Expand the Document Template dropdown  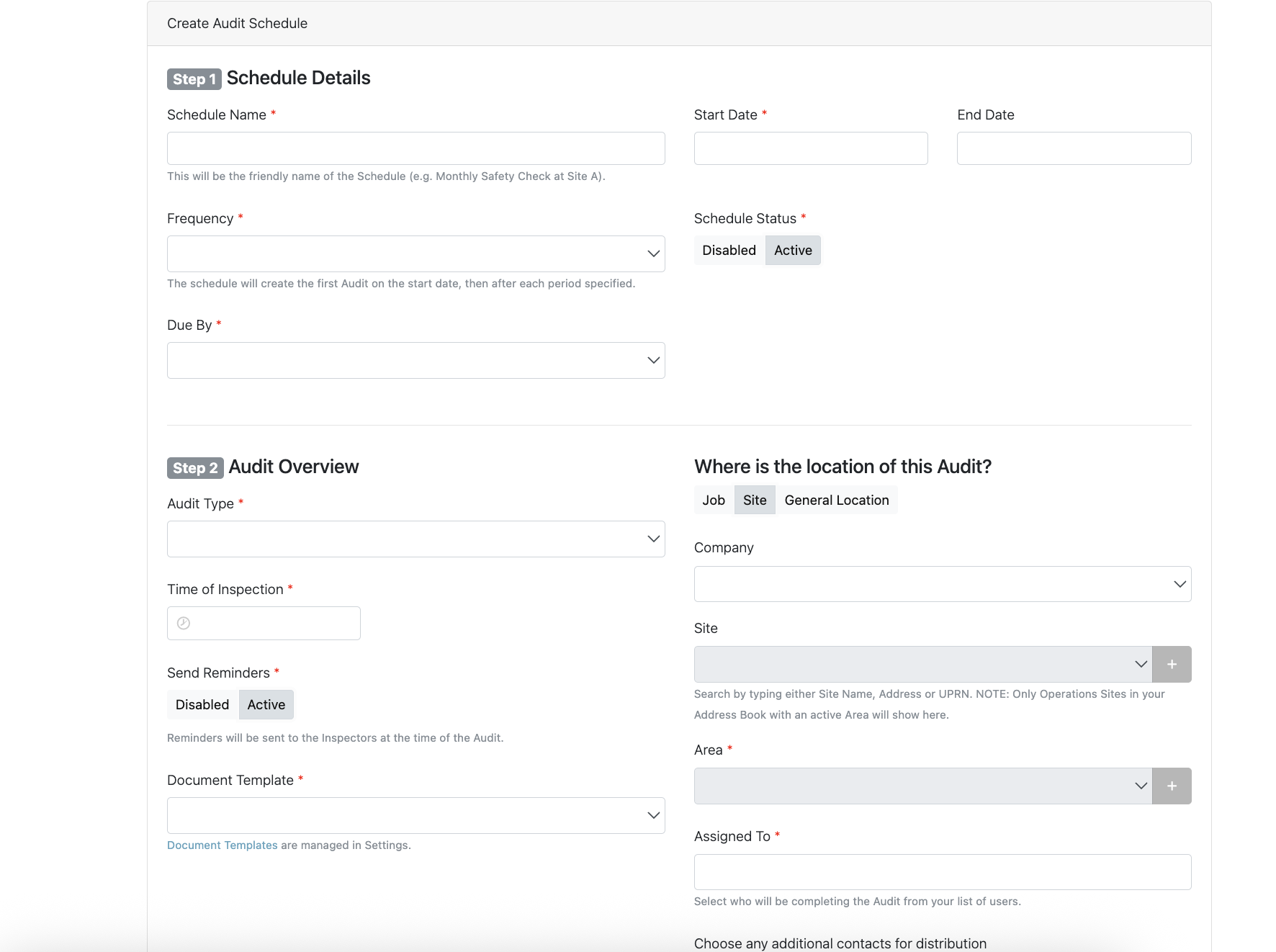click(415, 815)
